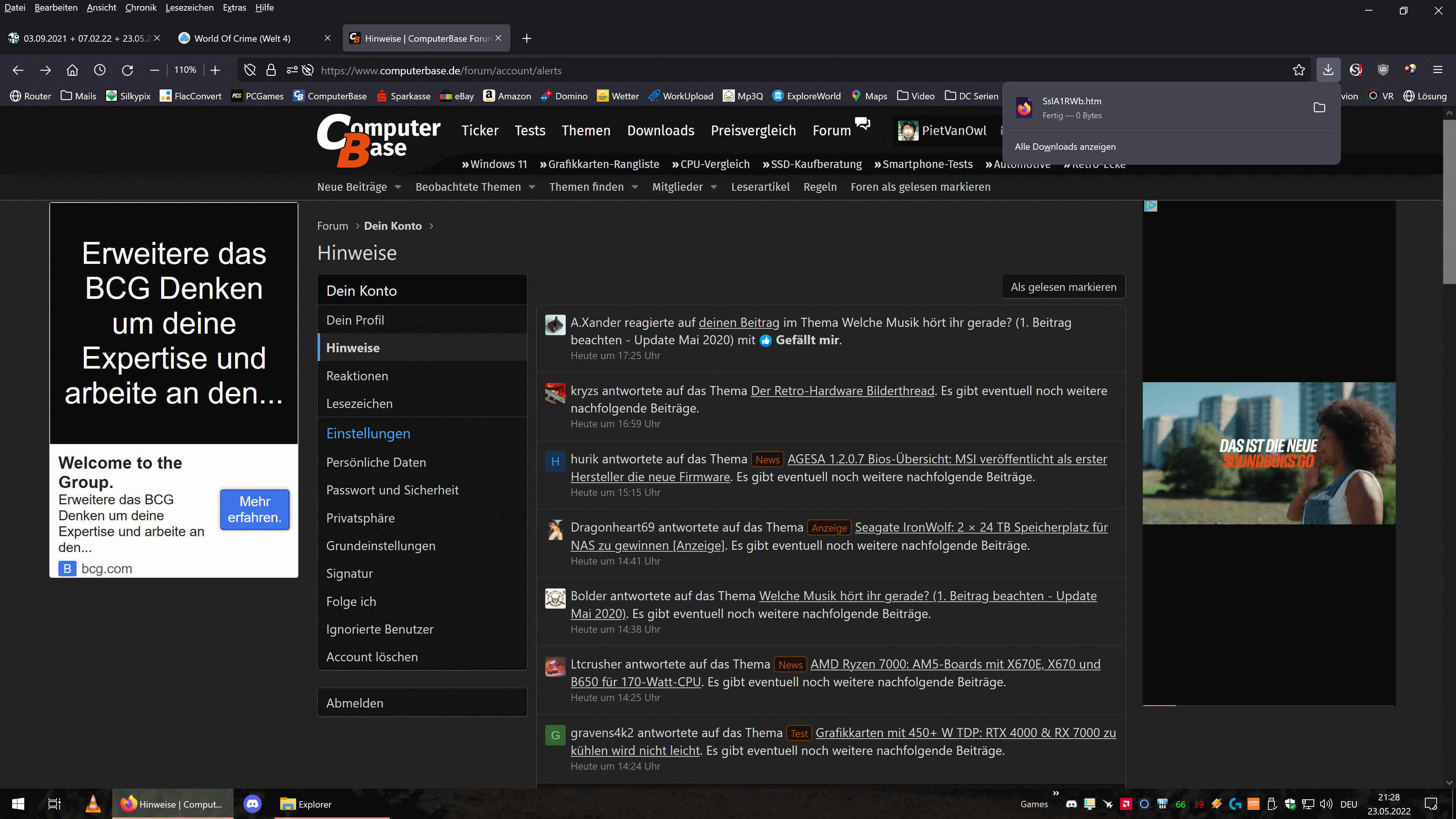Image resolution: width=1456 pixels, height=819 pixels.
Task: Open the home page via house icon
Action: 72,70
